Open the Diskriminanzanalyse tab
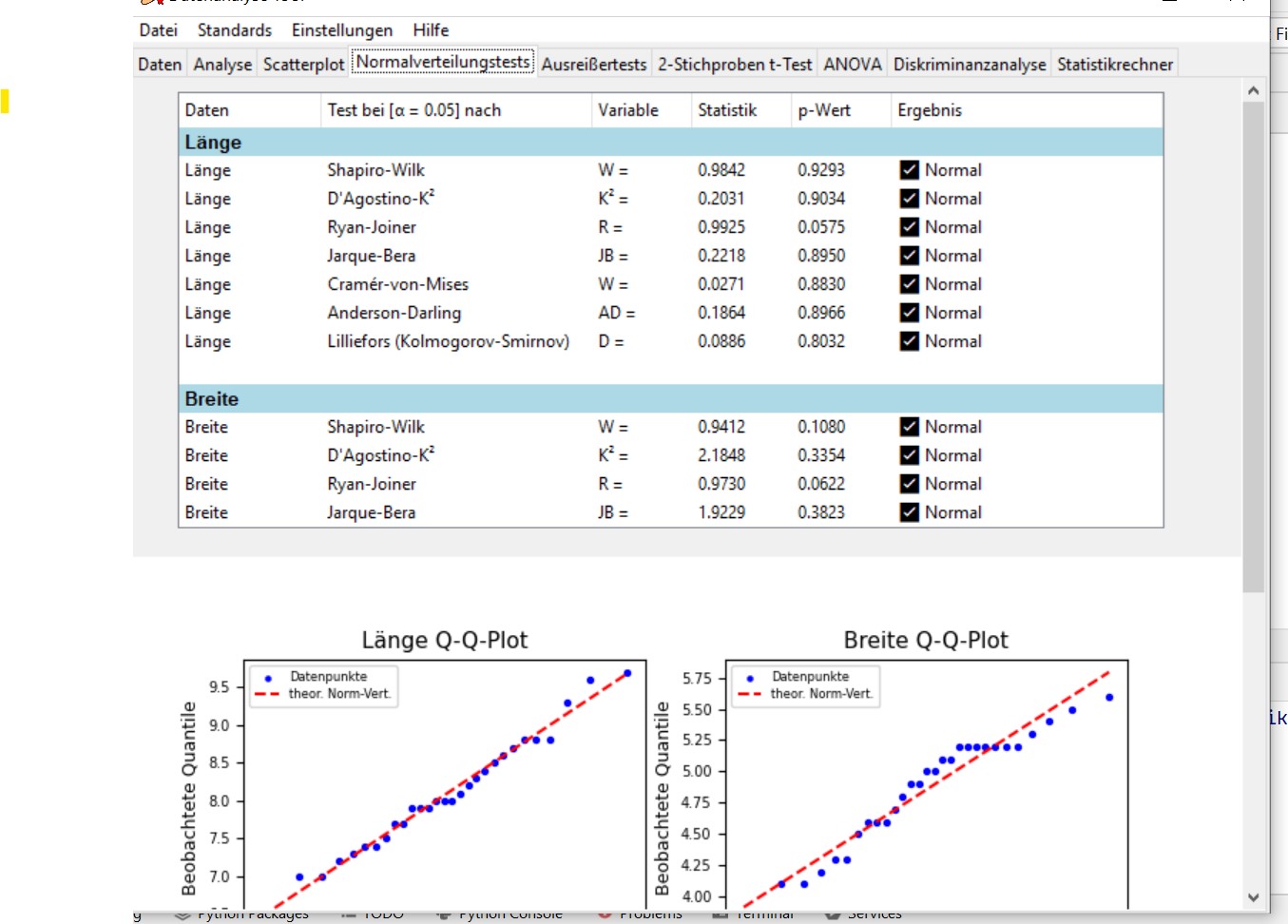Image resolution: width=1288 pixels, height=924 pixels. click(x=970, y=65)
